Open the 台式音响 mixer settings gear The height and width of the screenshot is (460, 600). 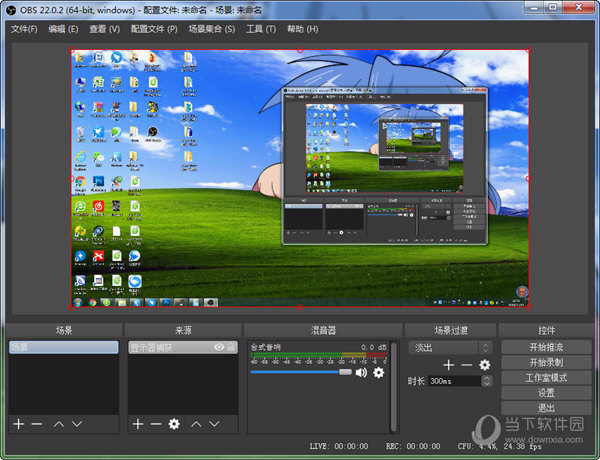(378, 372)
